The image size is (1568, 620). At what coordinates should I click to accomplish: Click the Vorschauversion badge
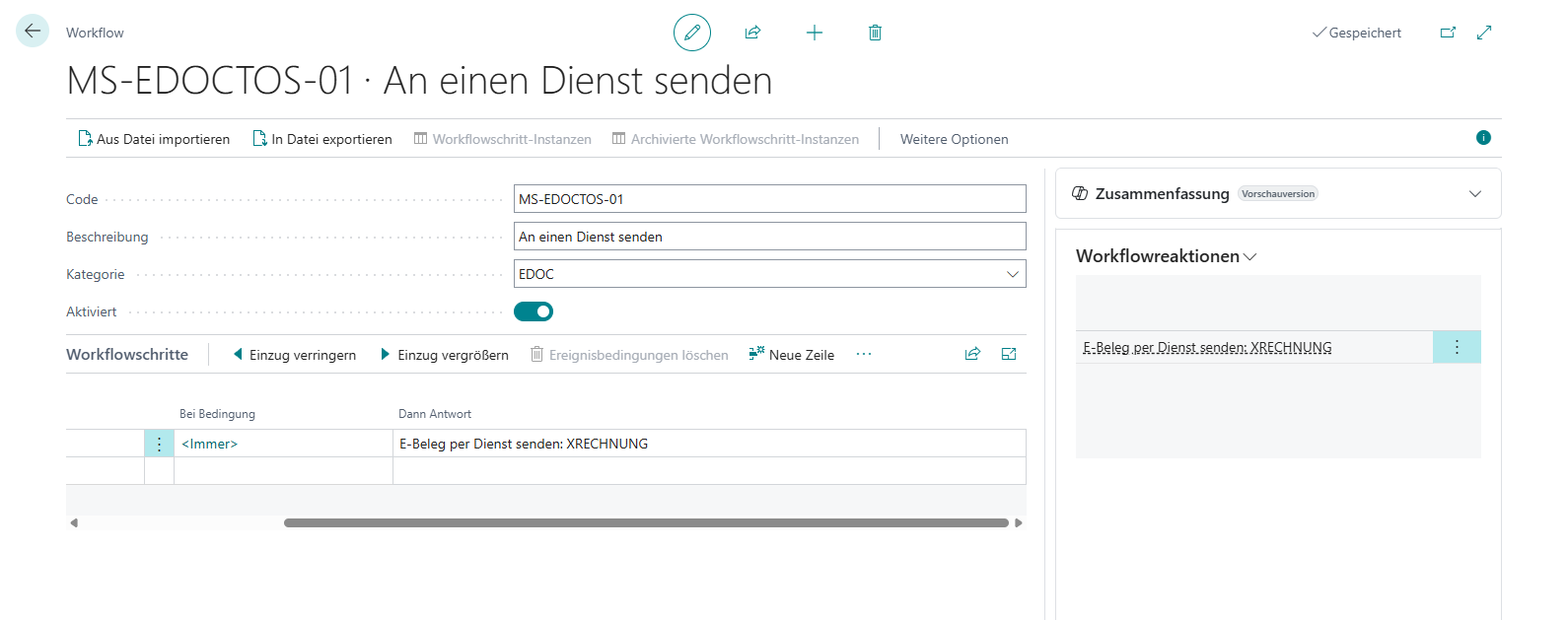click(x=1278, y=193)
